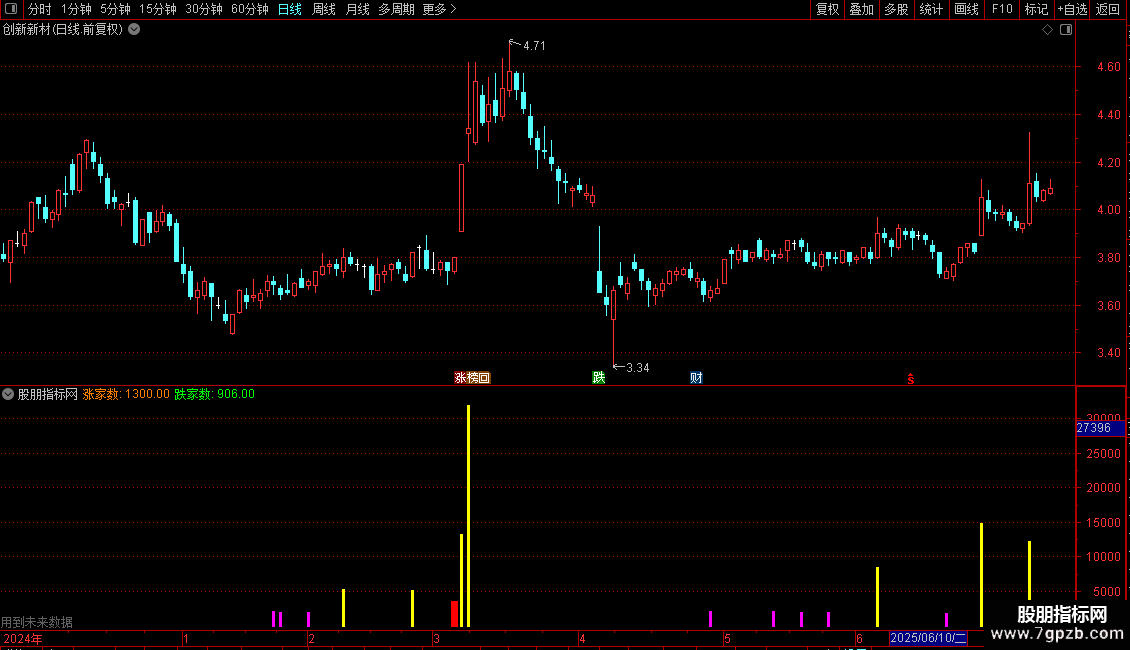Click the tallest yellow indicator bar
Viewport: 1130px width, 650px height.
pos(468,516)
